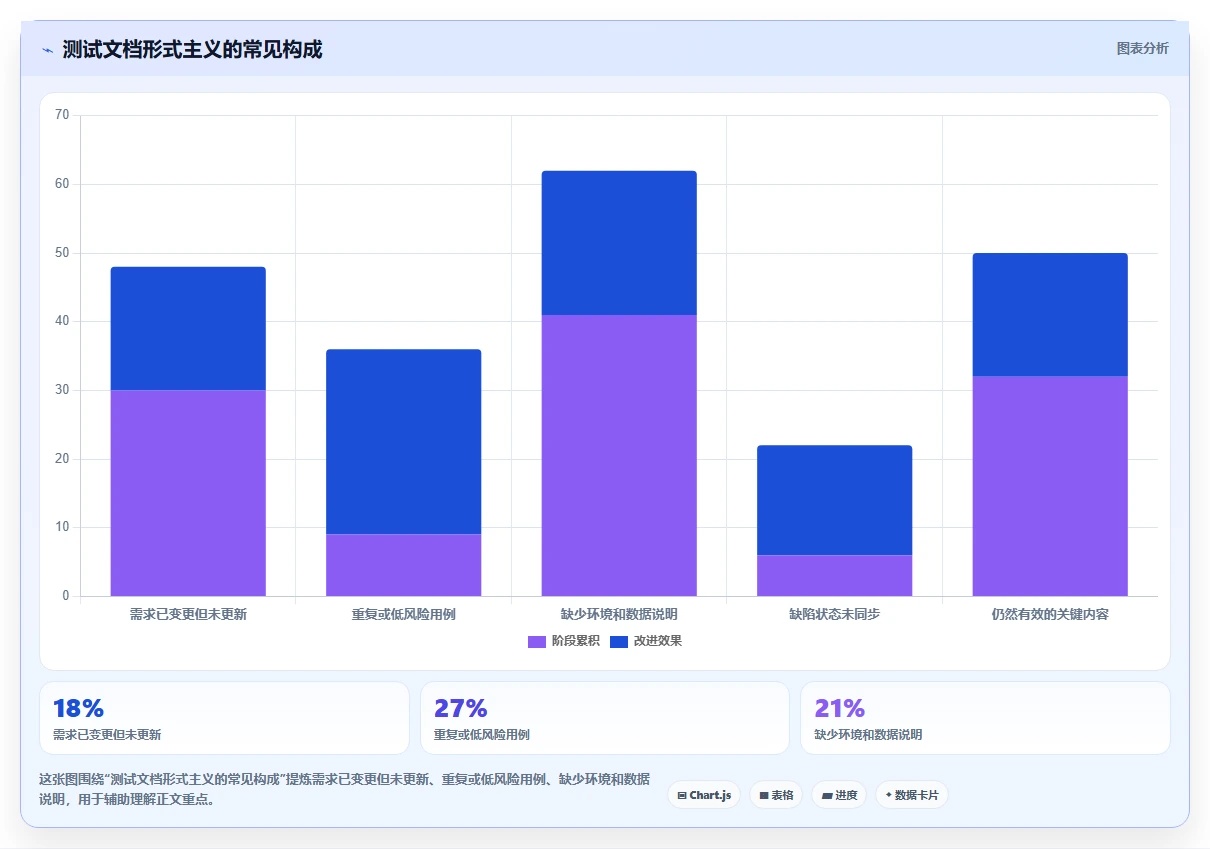Click 重复或低风险用例 caption under 27%
This screenshot has height=849, width=1210.
(482, 735)
